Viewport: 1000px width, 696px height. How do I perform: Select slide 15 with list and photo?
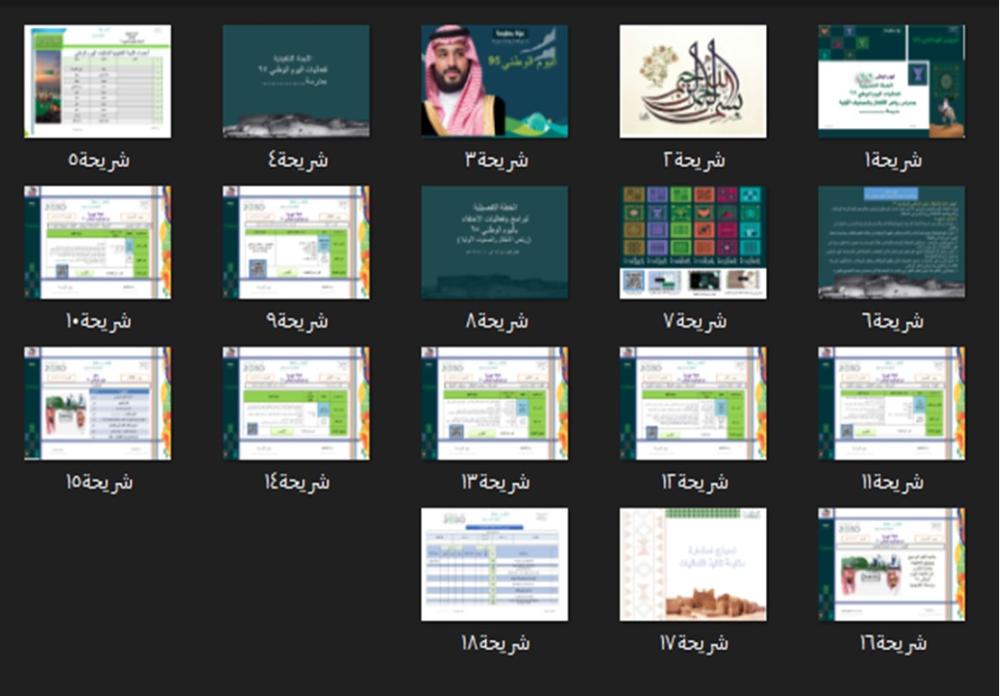pyautogui.click(x=98, y=403)
